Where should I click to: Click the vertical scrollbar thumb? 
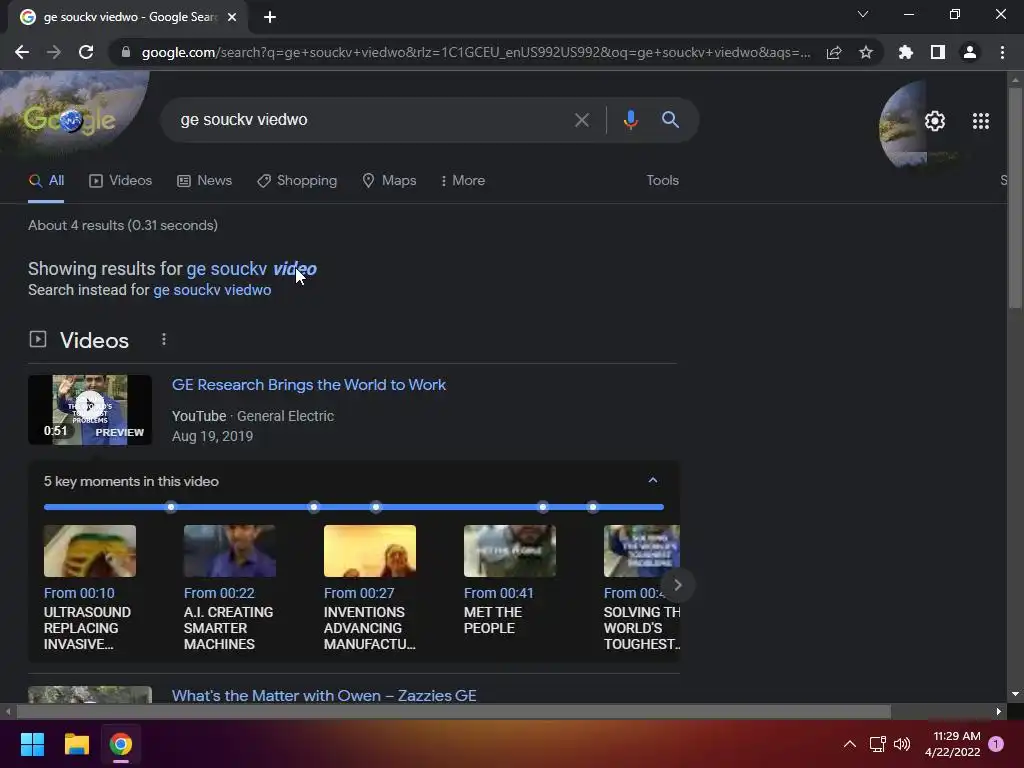[x=1015, y=196]
